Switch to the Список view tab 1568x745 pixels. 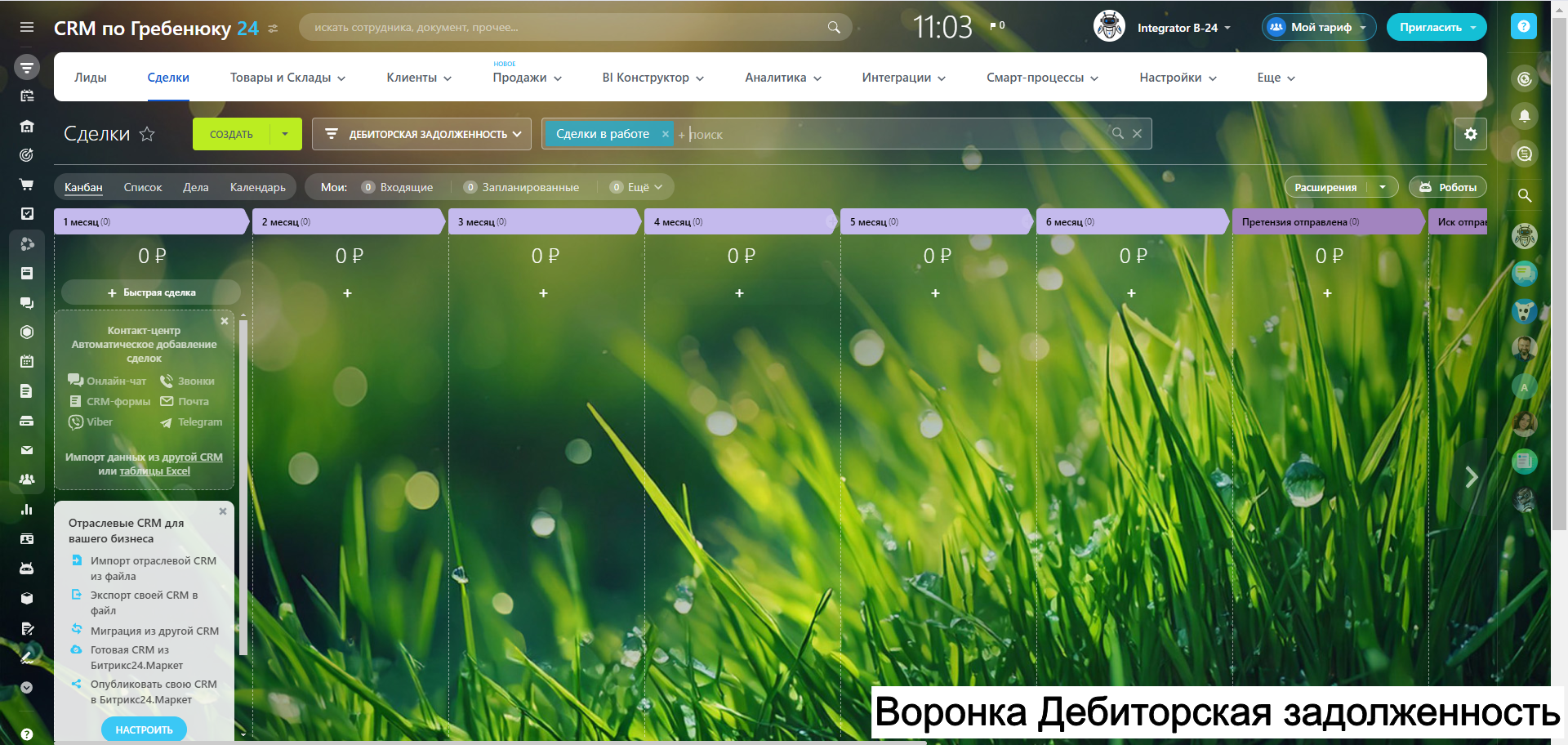click(x=143, y=187)
